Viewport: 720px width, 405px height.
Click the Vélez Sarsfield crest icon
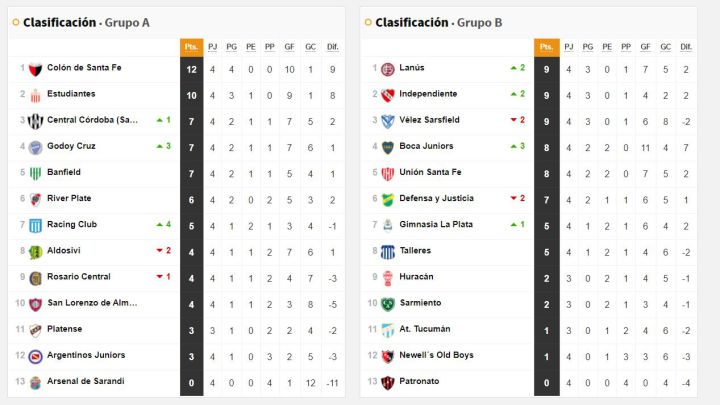(388, 120)
